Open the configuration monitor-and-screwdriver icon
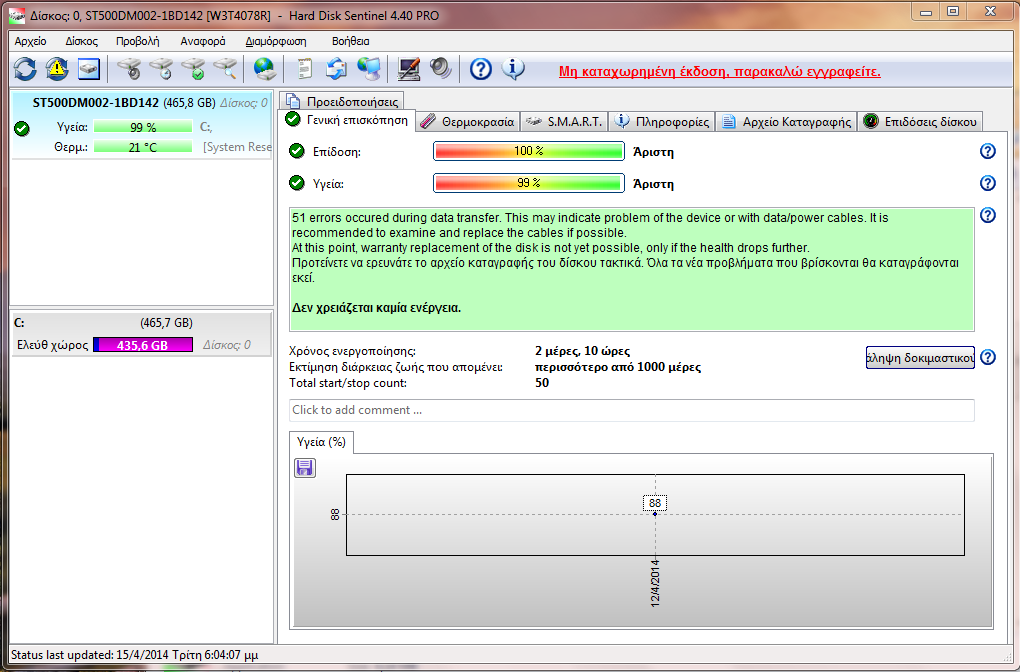 [x=409, y=69]
